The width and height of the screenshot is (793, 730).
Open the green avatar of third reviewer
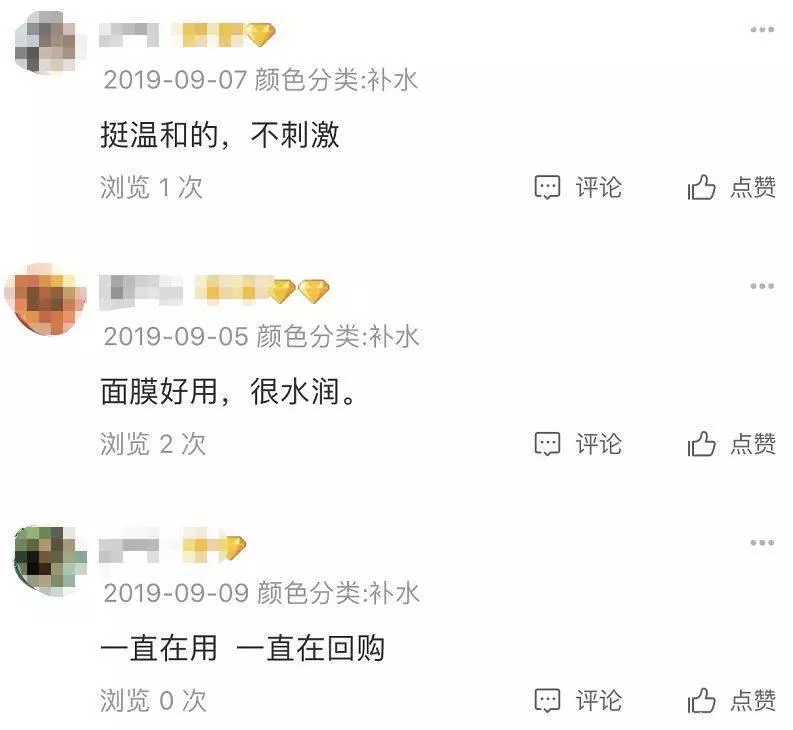coord(50,561)
